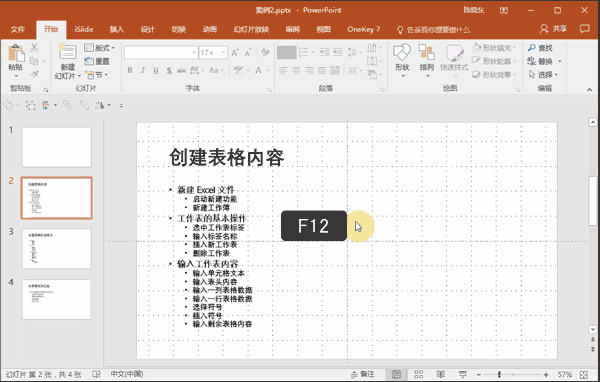Toggle center text alignment
This screenshot has width=600, height=382.
296,70
